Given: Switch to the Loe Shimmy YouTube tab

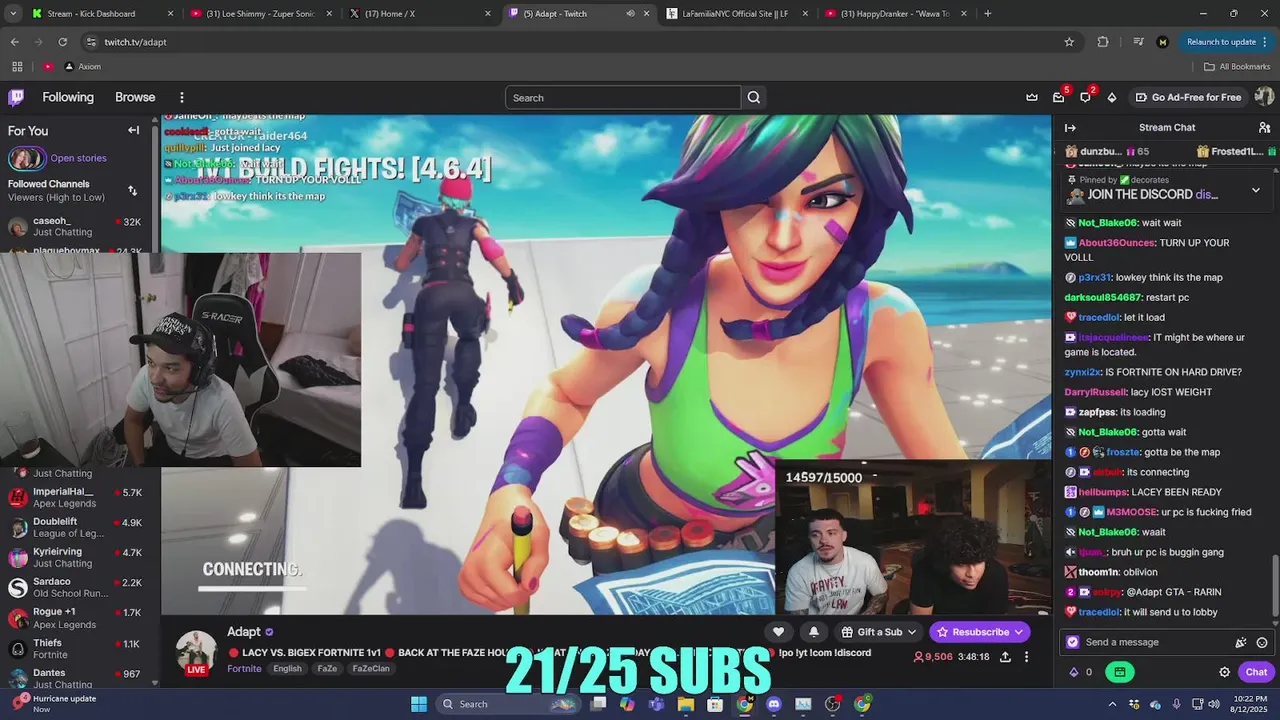Looking at the screenshot, I should (262, 14).
